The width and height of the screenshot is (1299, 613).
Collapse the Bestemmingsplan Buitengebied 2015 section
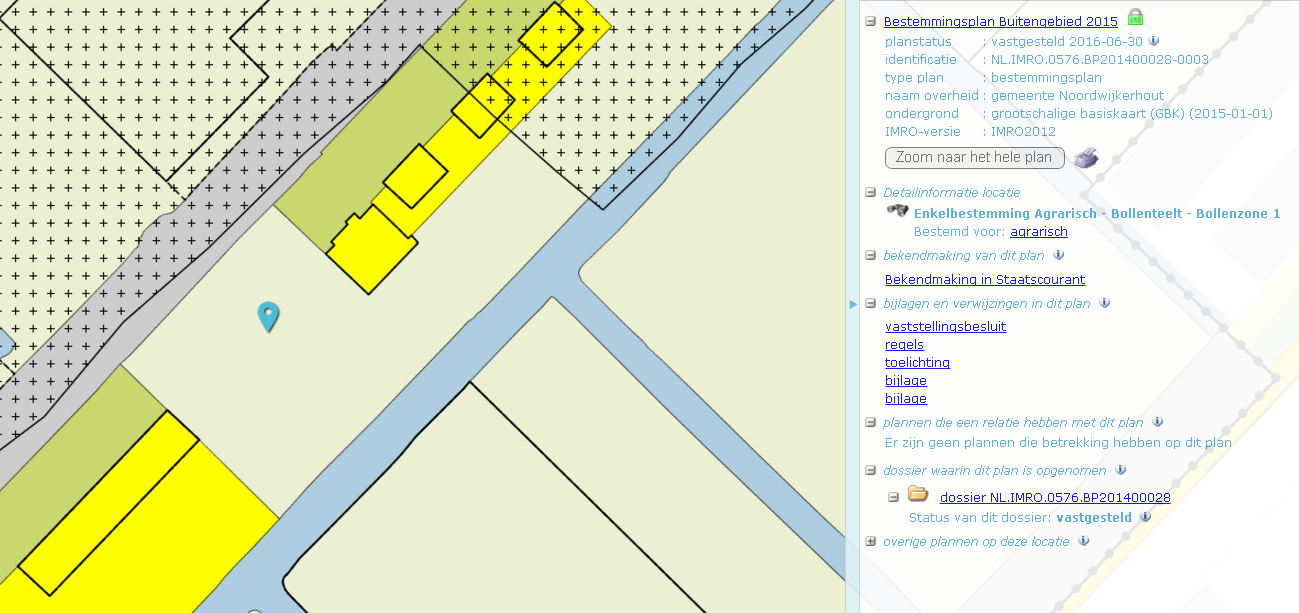[870, 21]
